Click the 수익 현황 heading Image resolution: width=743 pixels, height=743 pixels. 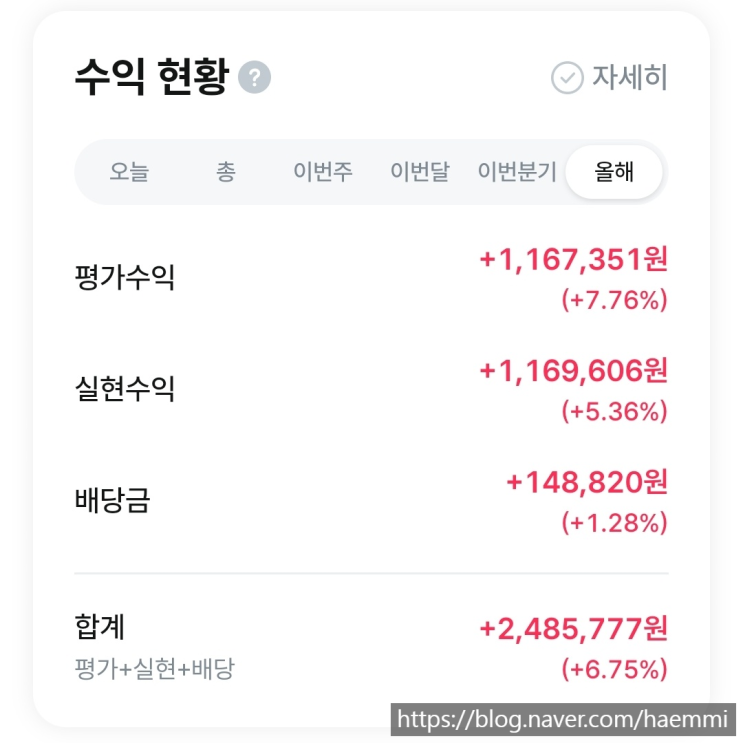pos(151,77)
